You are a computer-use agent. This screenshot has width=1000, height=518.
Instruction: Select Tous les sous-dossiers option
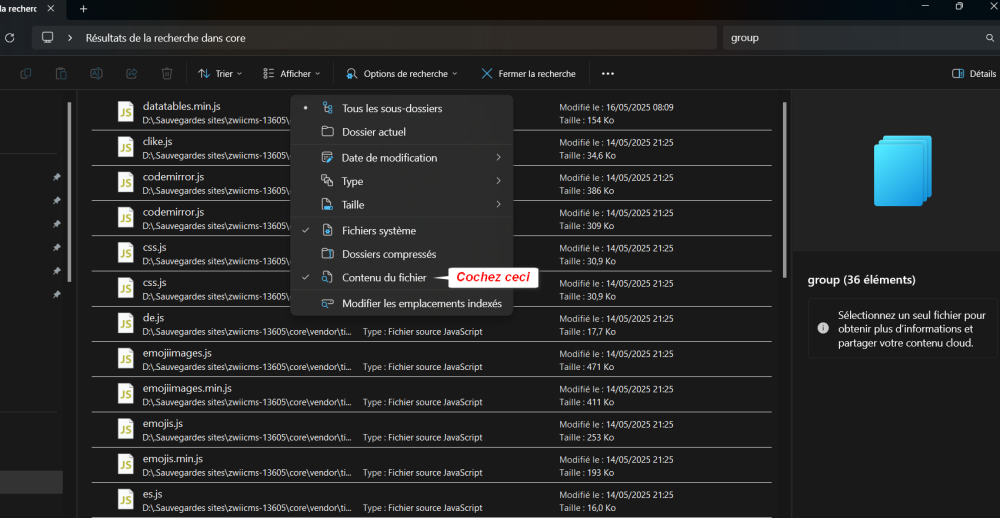pos(391,108)
